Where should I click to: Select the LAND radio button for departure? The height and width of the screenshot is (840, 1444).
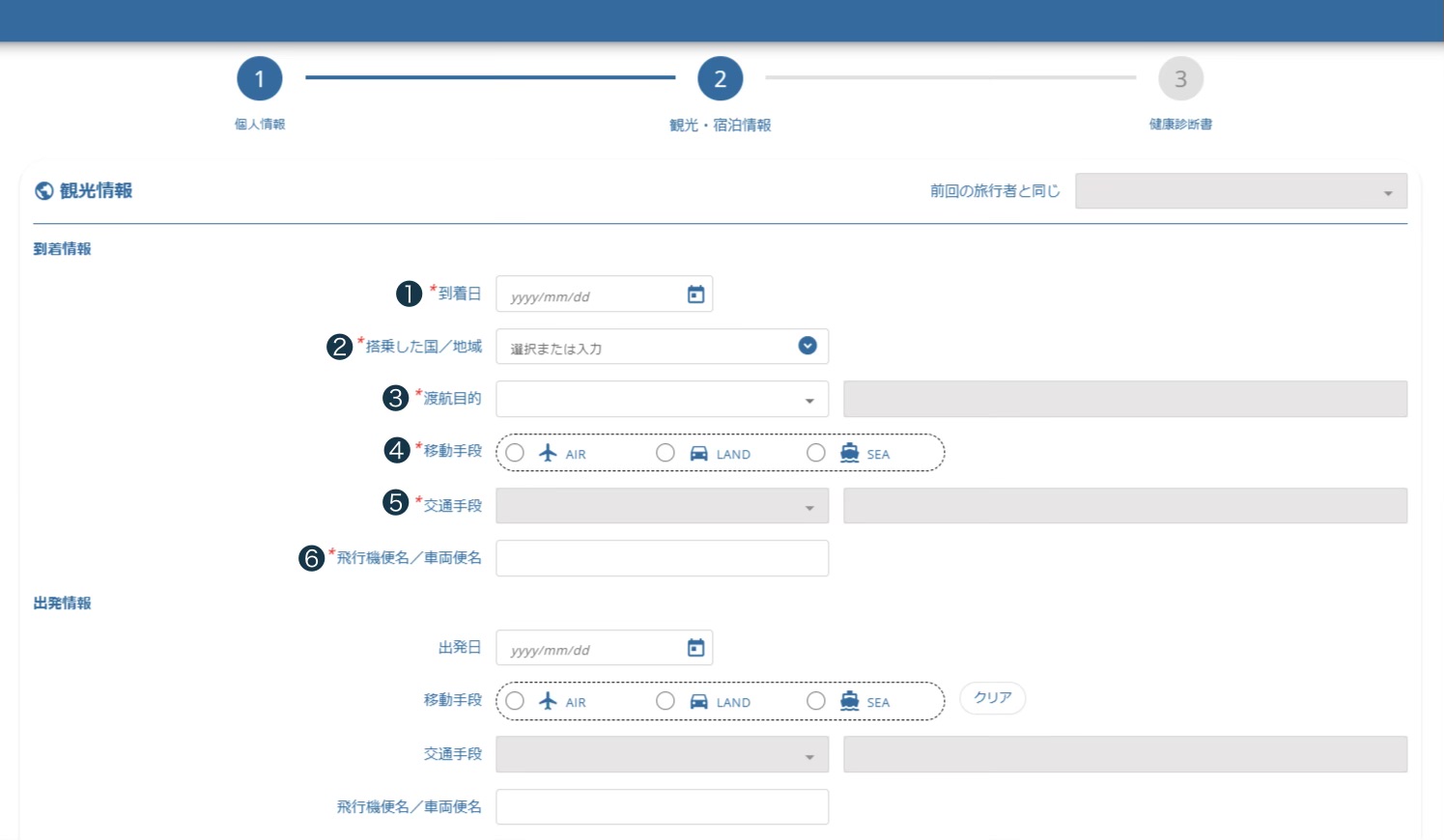pyautogui.click(x=665, y=701)
